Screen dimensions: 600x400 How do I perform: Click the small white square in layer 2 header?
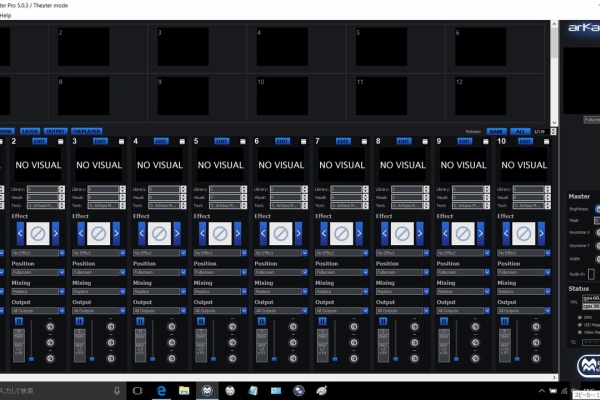pyautogui.click(x=60, y=142)
